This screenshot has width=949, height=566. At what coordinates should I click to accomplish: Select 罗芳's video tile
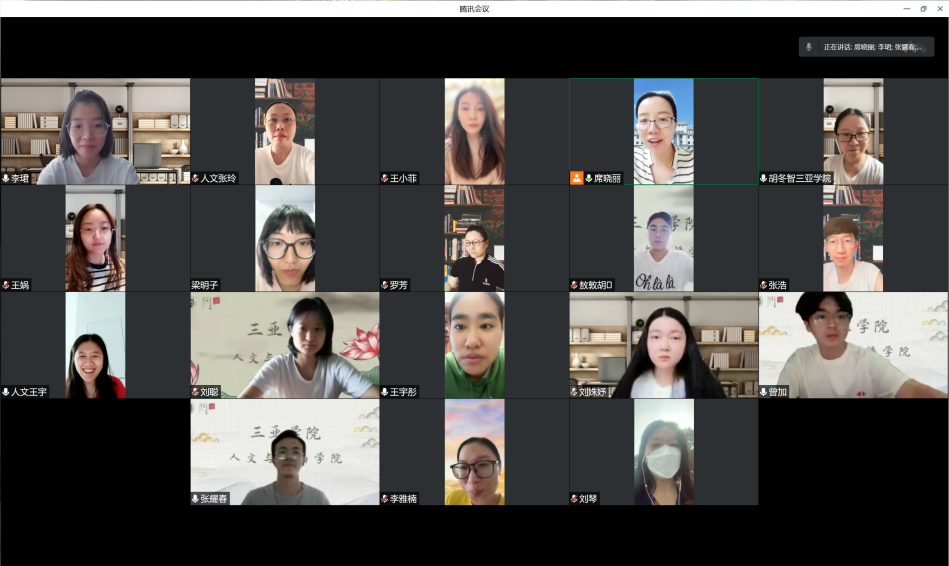click(x=474, y=238)
